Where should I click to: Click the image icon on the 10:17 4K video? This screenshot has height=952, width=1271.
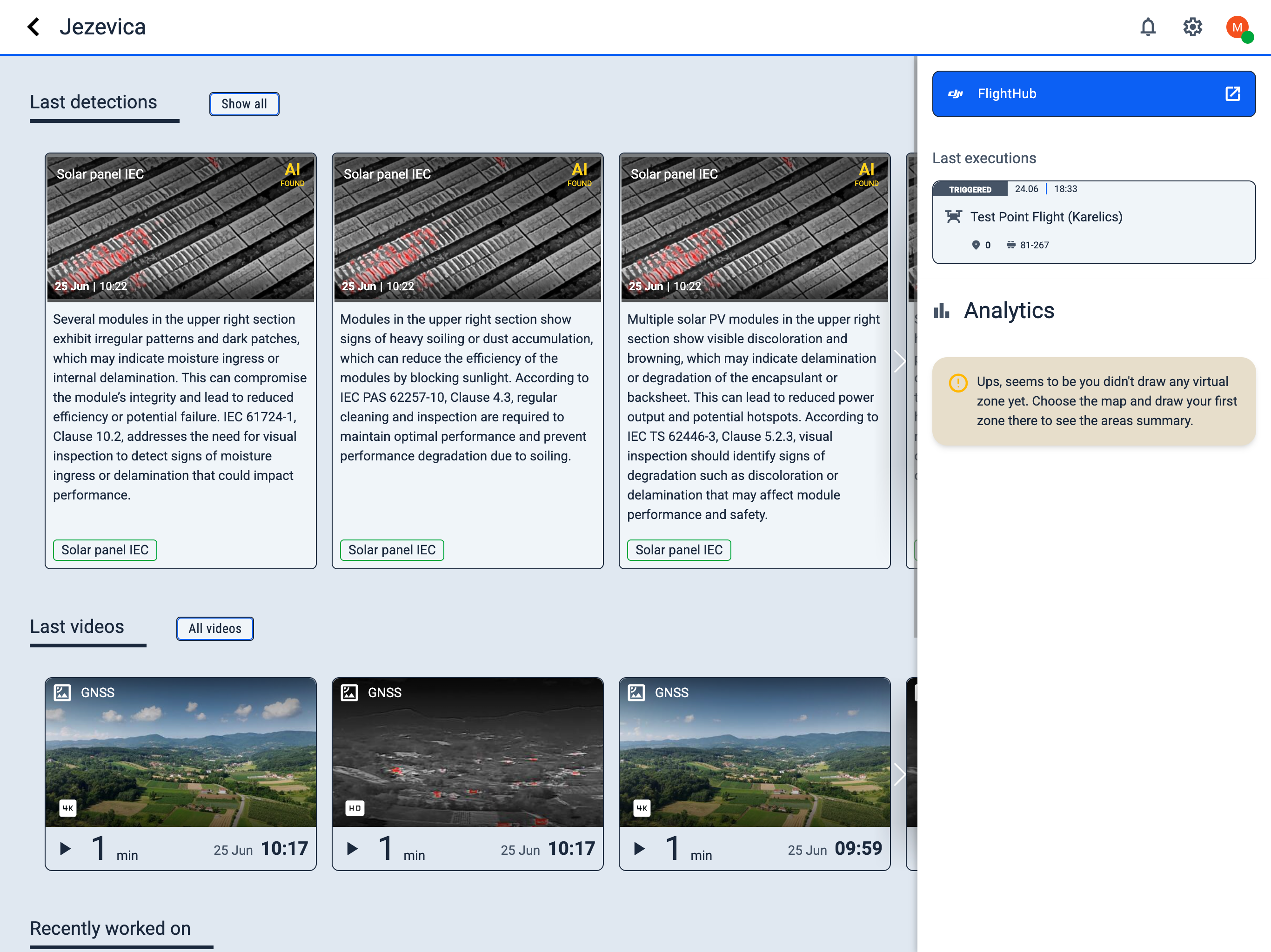tap(62, 692)
